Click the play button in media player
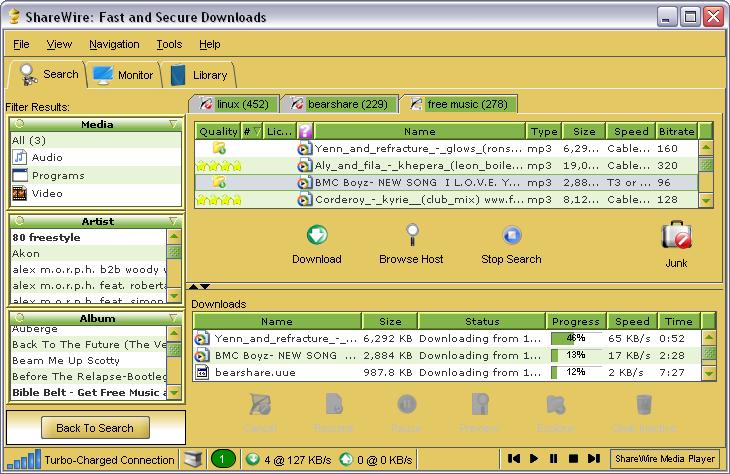This screenshot has height=474, width=730. [535, 459]
